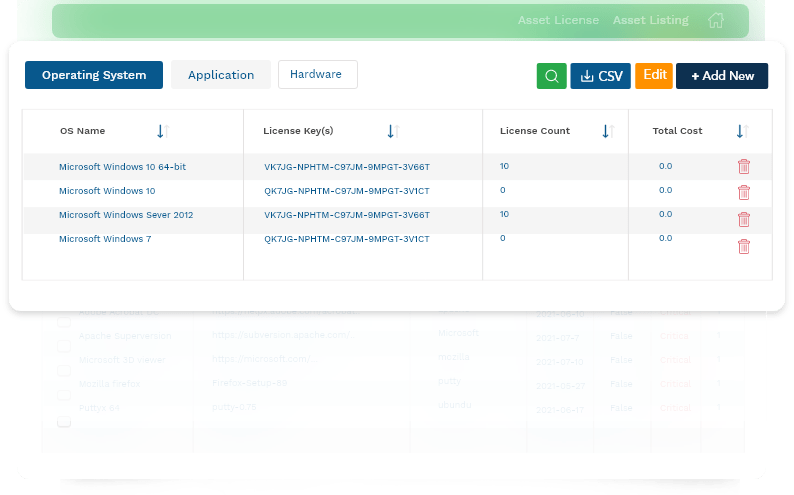The width and height of the screenshot is (794, 495).
Task: Delete the Microsoft Windows 10 row
Action: tap(743, 192)
